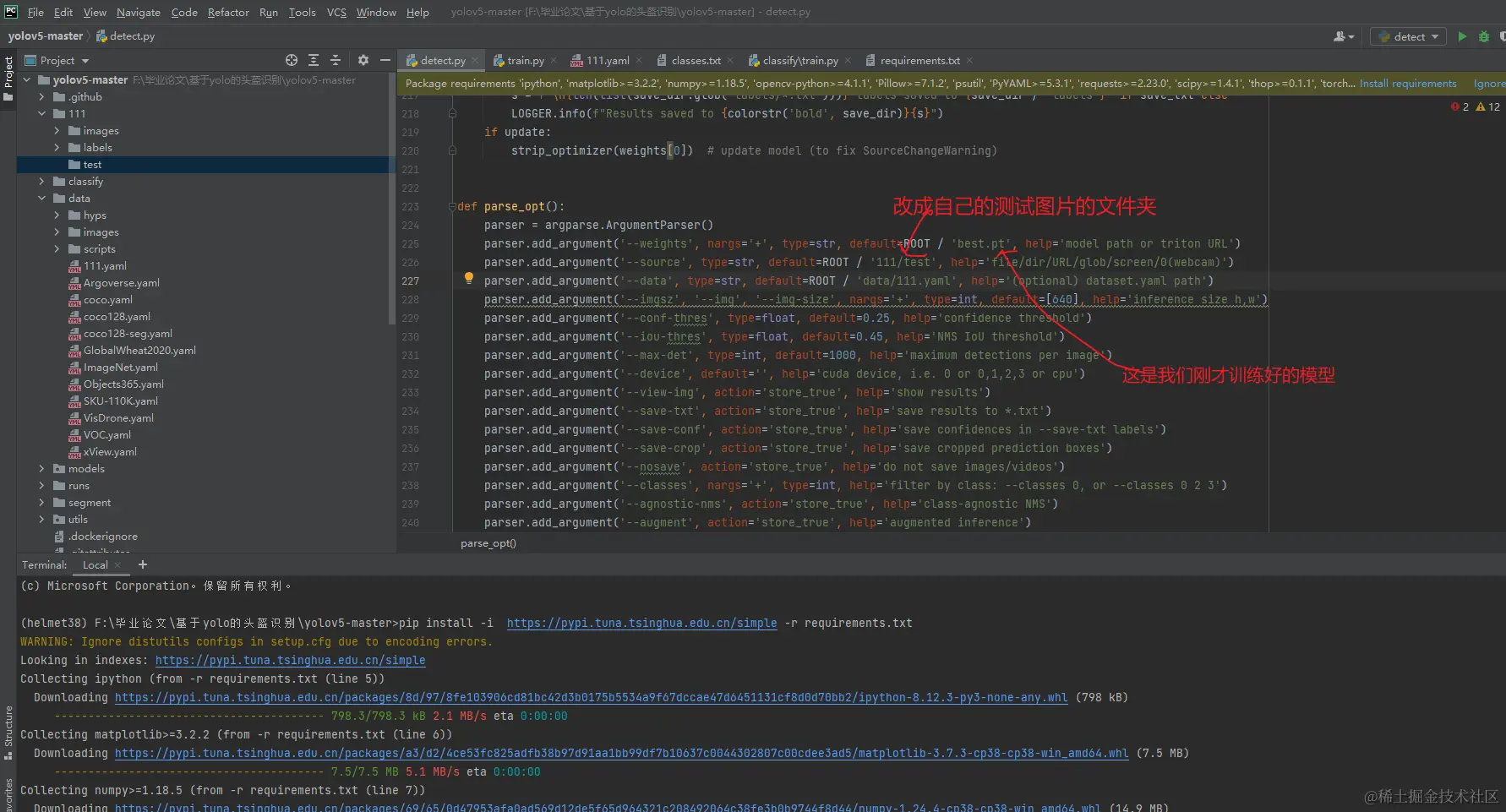
Task: Hide the Project tool window with minus icon
Action: 385,60
